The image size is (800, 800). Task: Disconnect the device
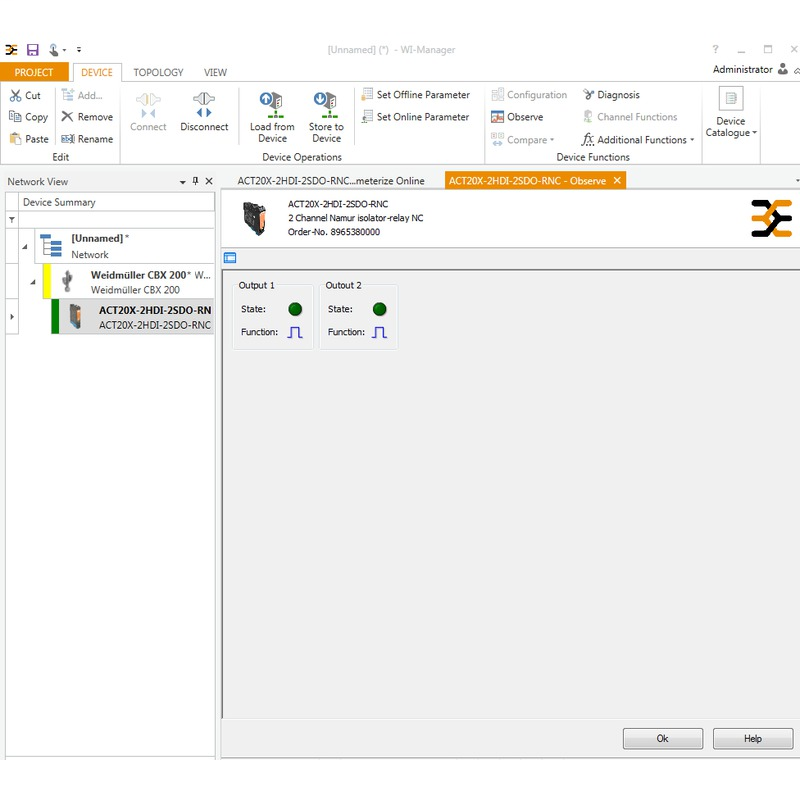[x=204, y=111]
